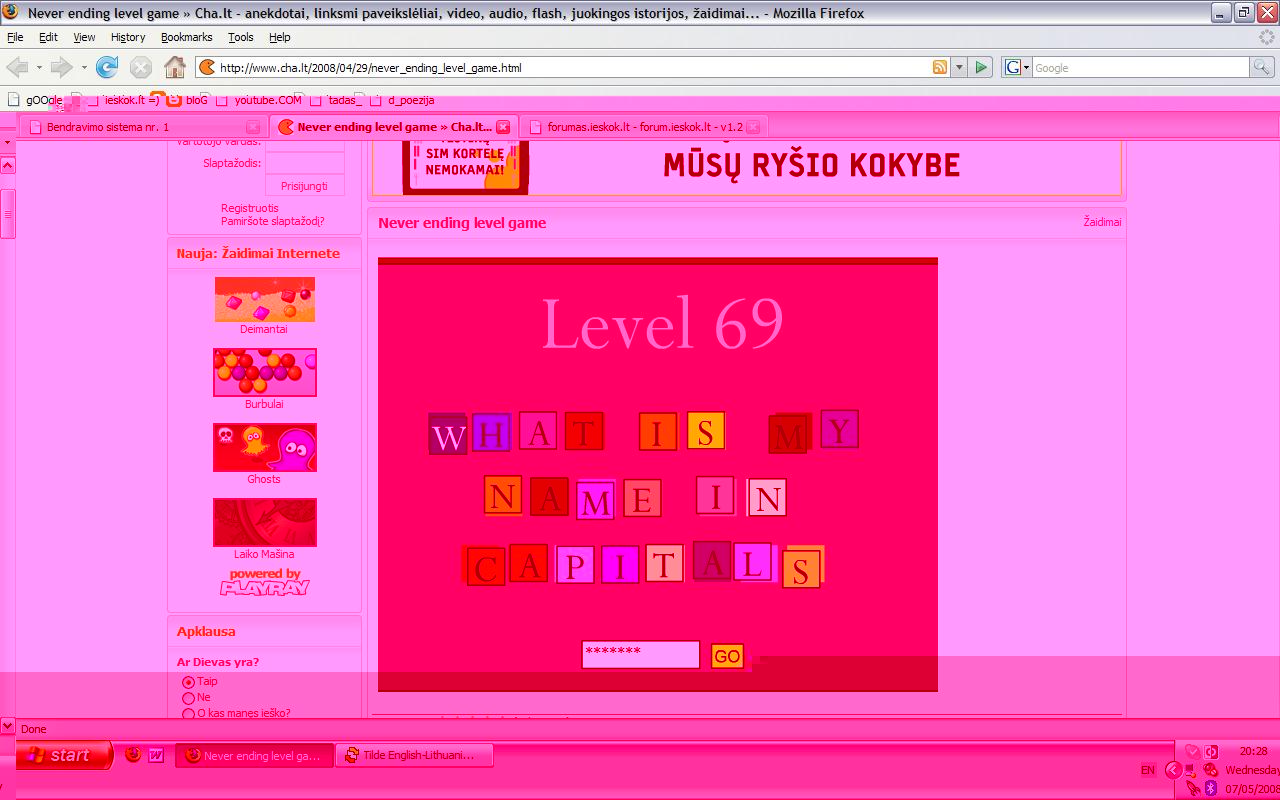Select the Taip radio option
Image resolution: width=1280 pixels, height=800 pixels.
(188, 682)
